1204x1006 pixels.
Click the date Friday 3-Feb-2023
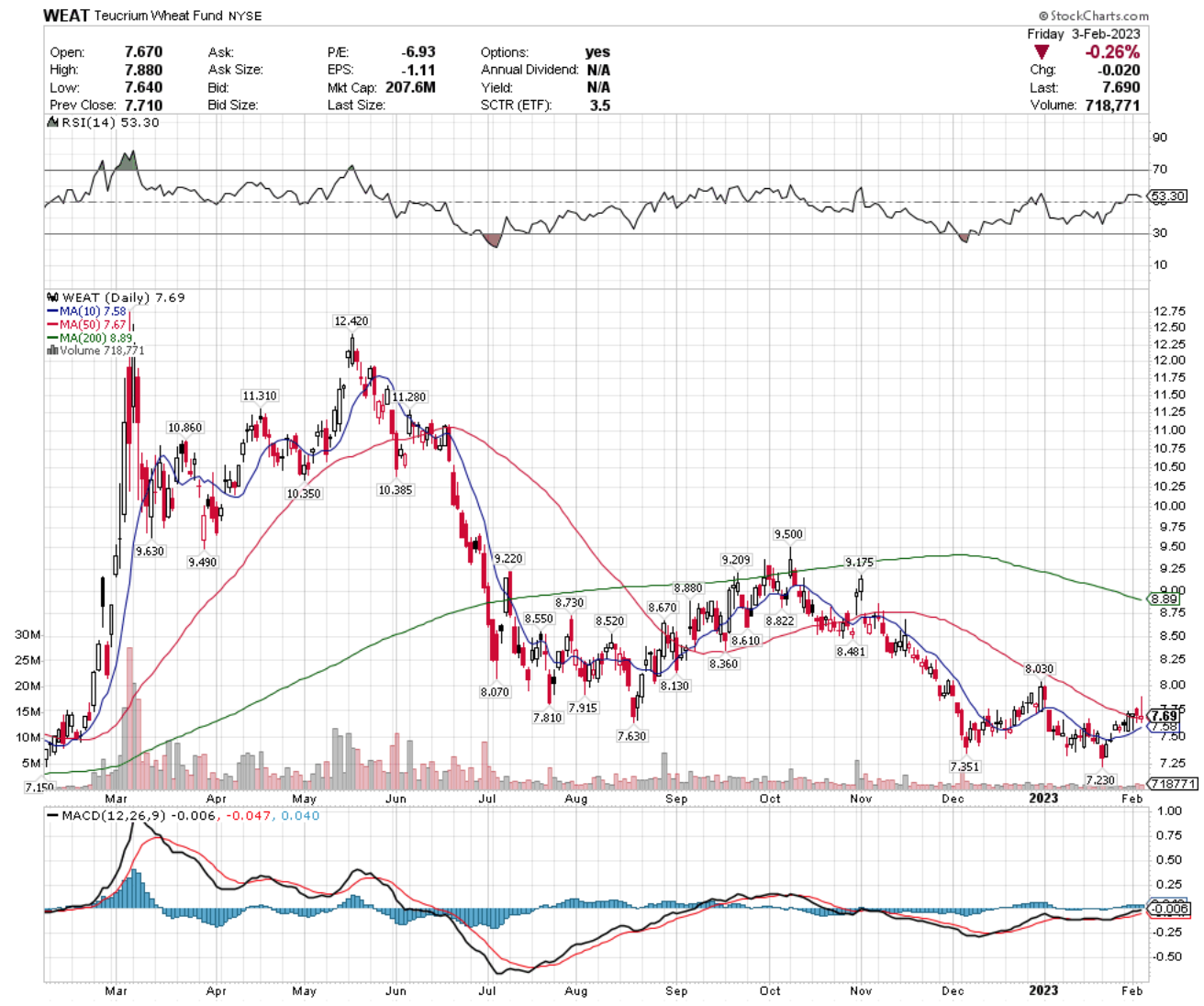pos(1084,34)
